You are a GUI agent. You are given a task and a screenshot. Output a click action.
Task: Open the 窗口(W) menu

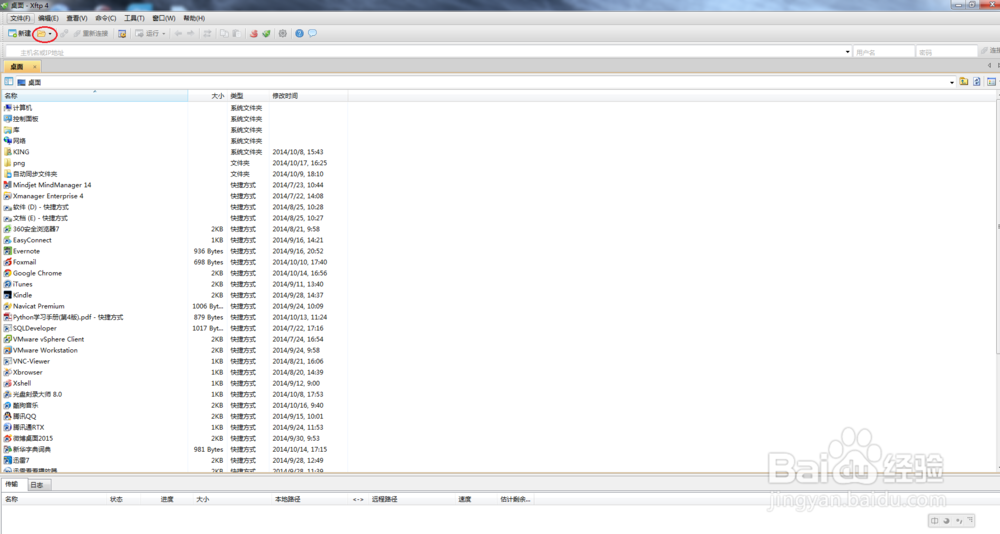point(163,18)
